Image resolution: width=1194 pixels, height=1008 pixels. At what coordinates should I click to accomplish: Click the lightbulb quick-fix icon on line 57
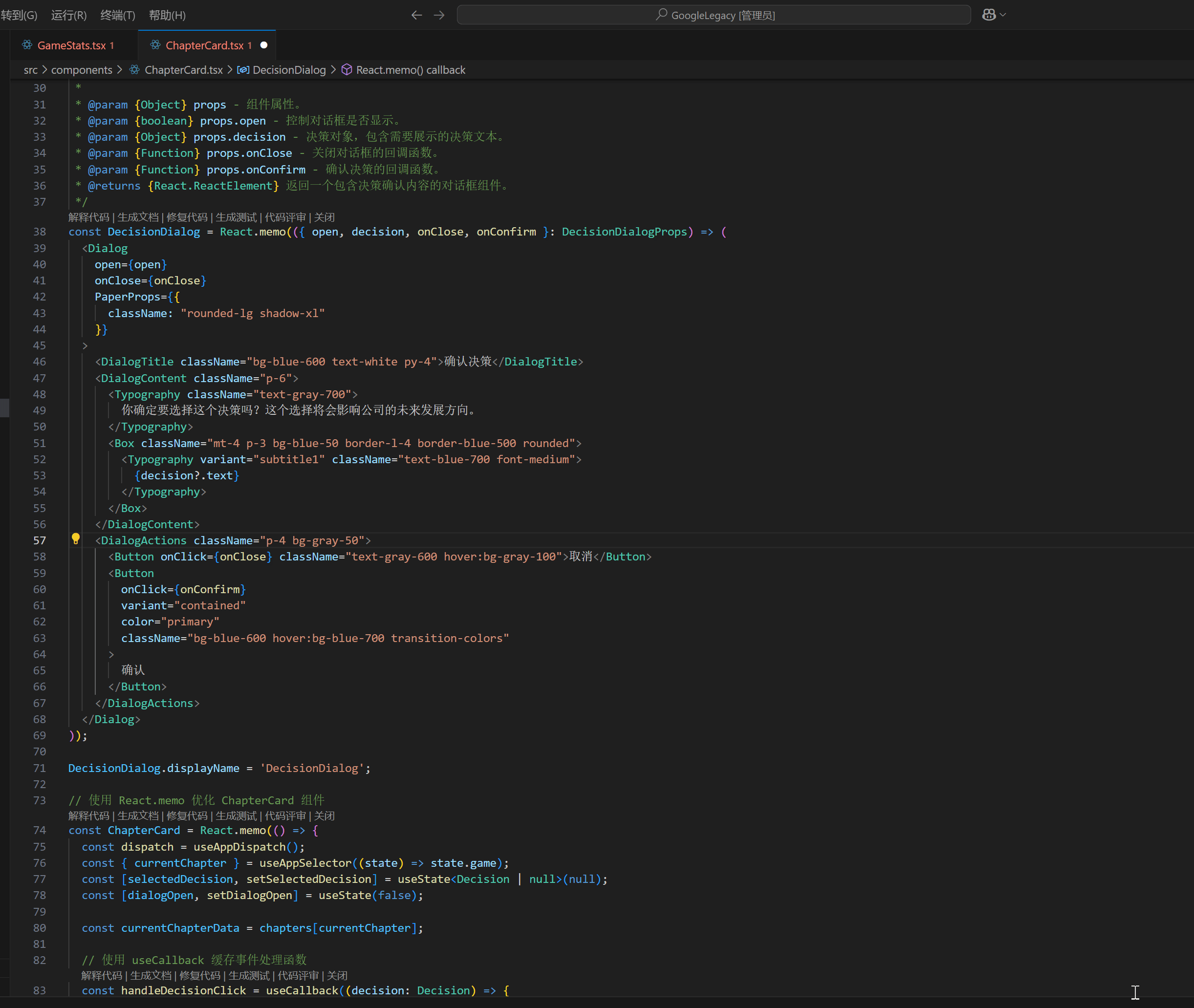click(75, 539)
